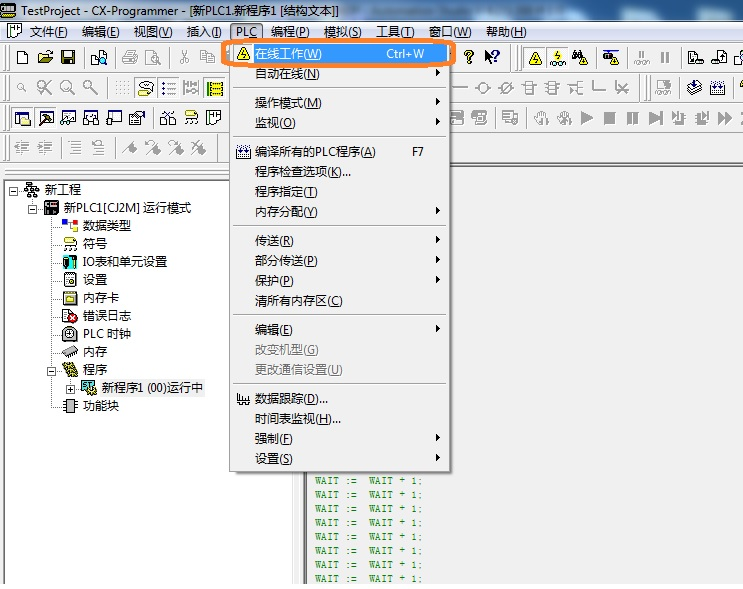This screenshot has width=743, height=589.
Task: Toggle the output window toolbar button
Action: 46,118
